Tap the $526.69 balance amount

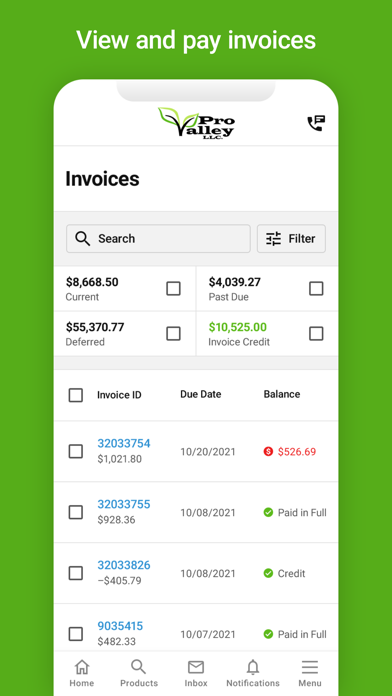click(x=297, y=452)
